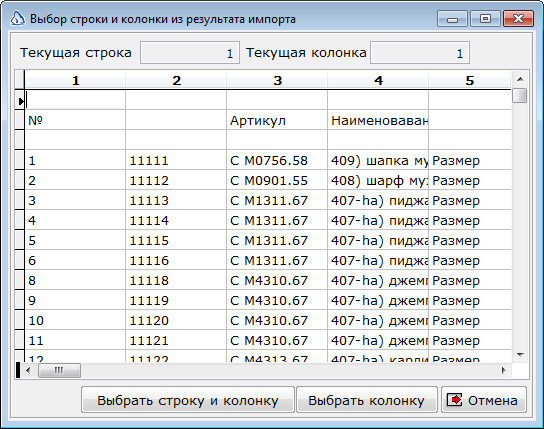Click the джемпер name cell in row 11119
544x429 pixels.
coord(378,301)
